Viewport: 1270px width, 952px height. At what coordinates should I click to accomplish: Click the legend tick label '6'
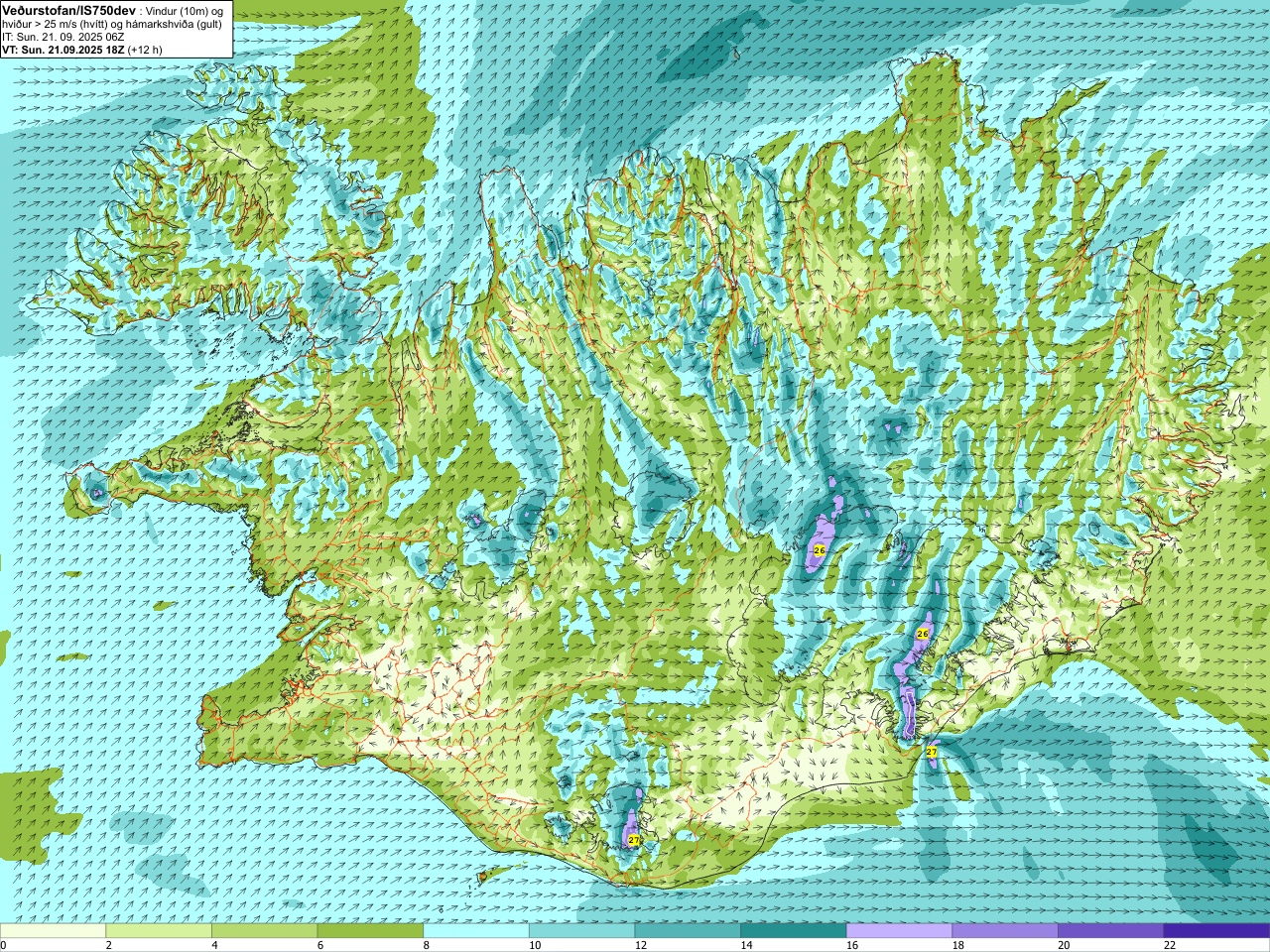[319, 945]
